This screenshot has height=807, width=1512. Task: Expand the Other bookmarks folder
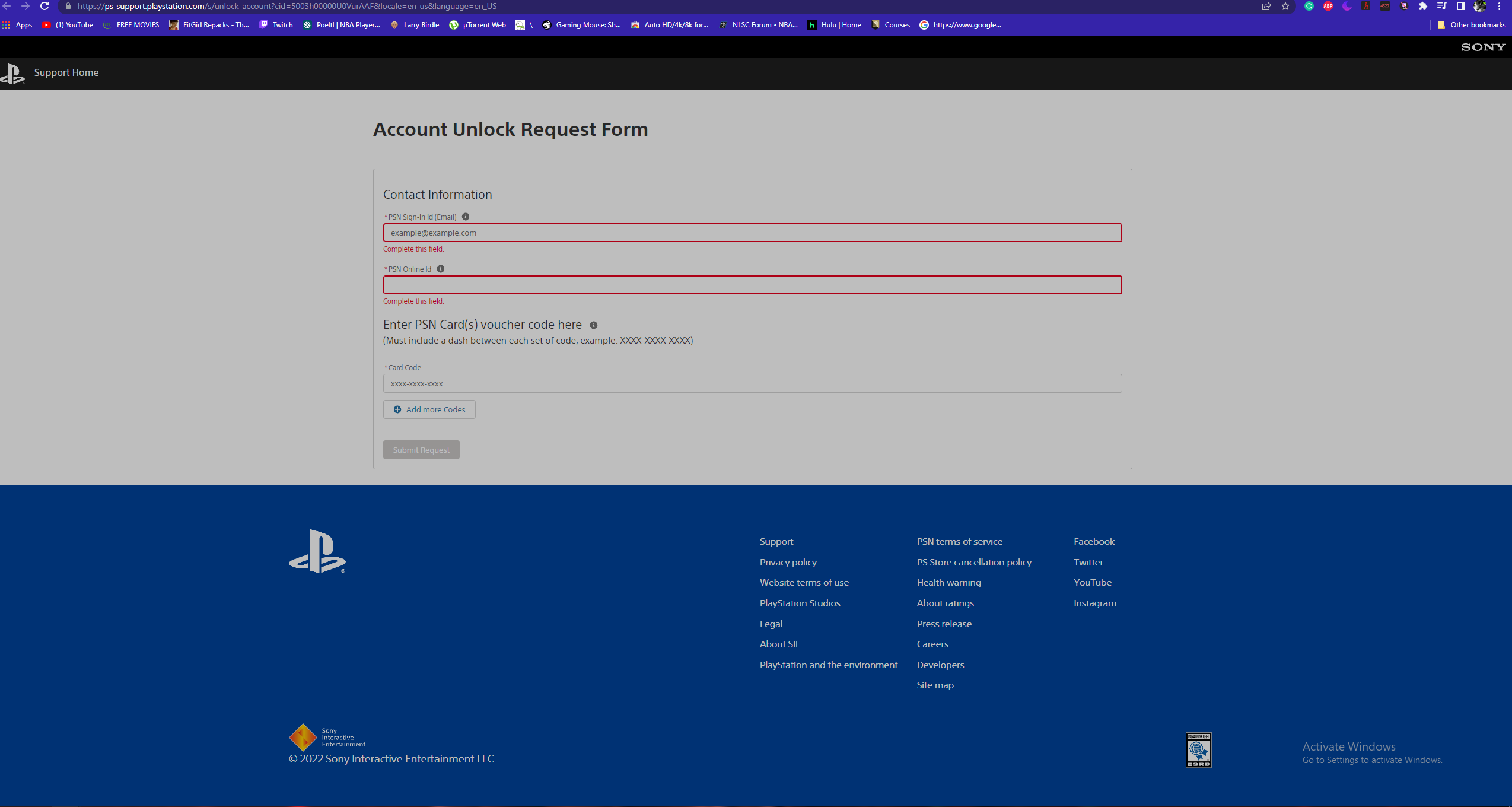click(1472, 25)
